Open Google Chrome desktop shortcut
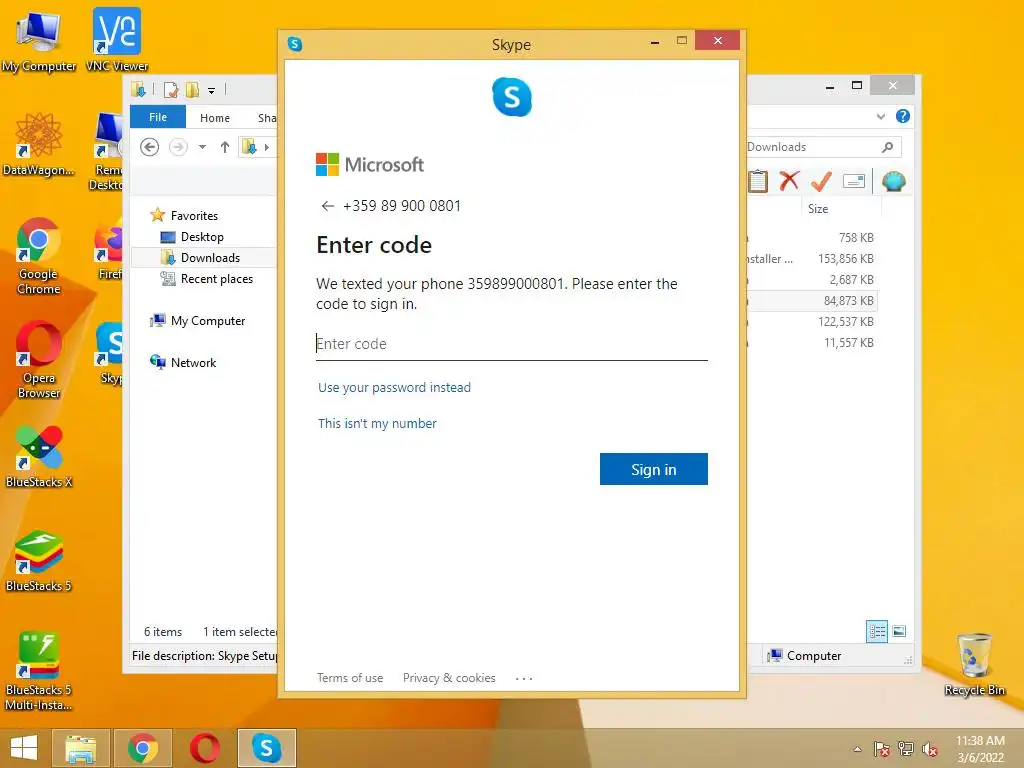1024x768 pixels. (39, 257)
